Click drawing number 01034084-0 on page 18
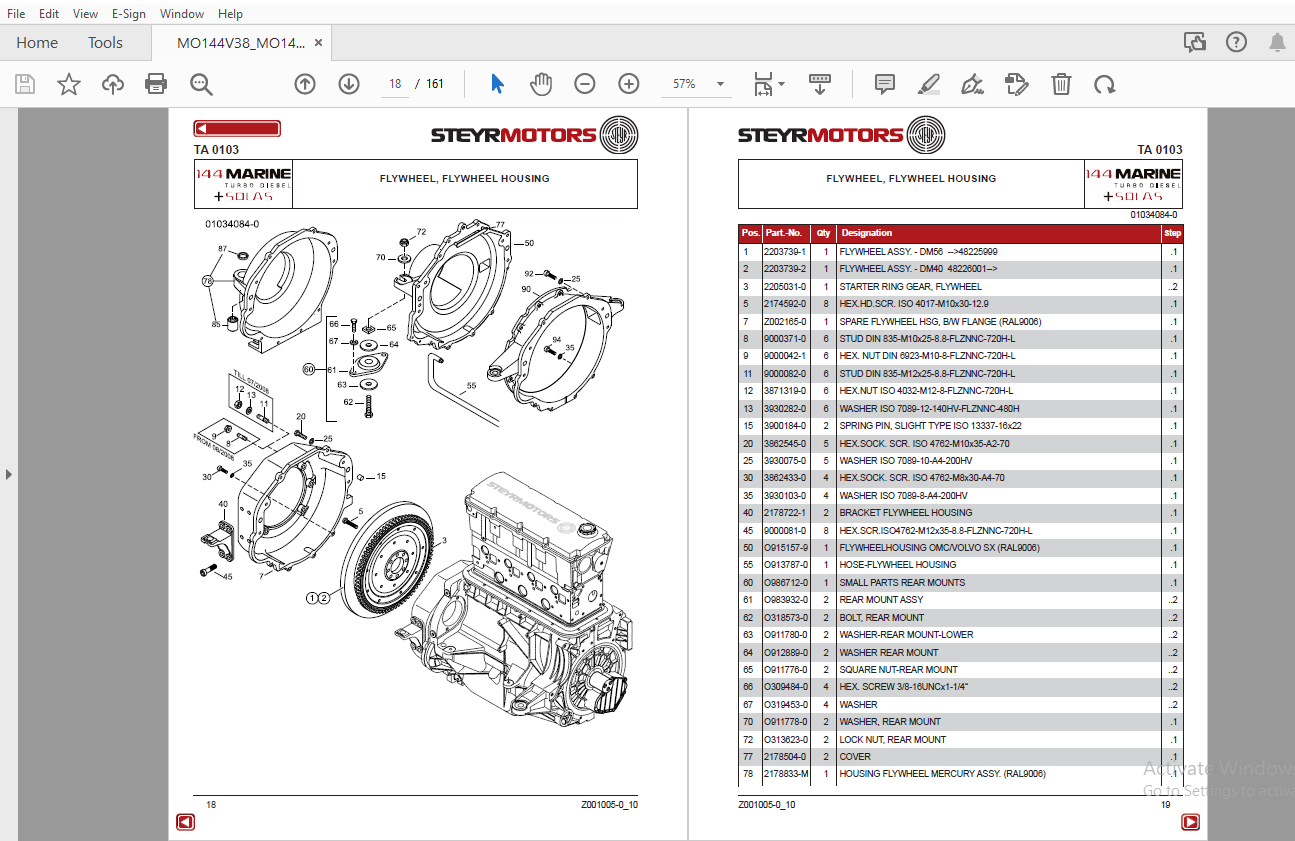1295x841 pixels. [x=232, y=225]
